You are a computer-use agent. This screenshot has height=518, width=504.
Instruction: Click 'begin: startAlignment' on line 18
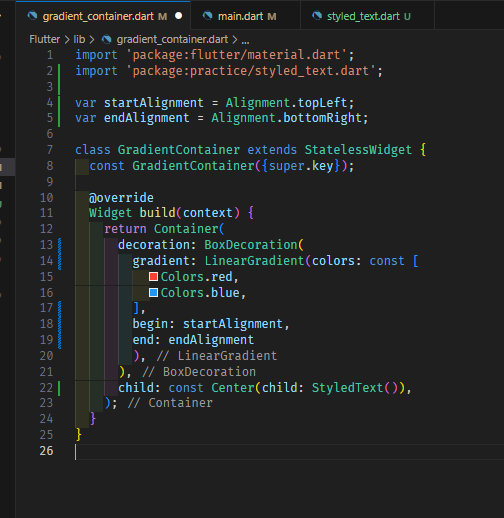207,324
